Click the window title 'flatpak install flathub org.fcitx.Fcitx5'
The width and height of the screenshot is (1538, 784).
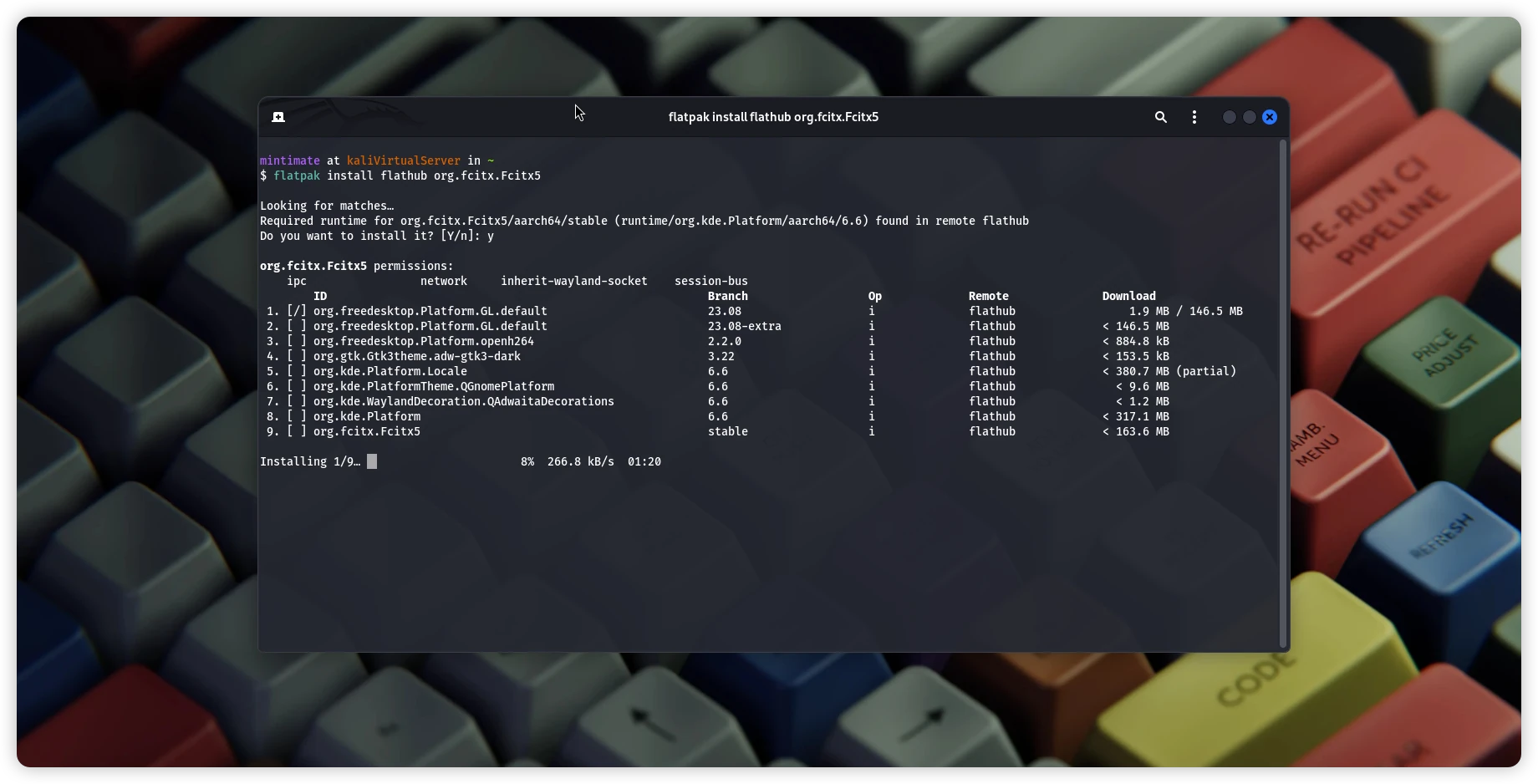pos(773,117)
